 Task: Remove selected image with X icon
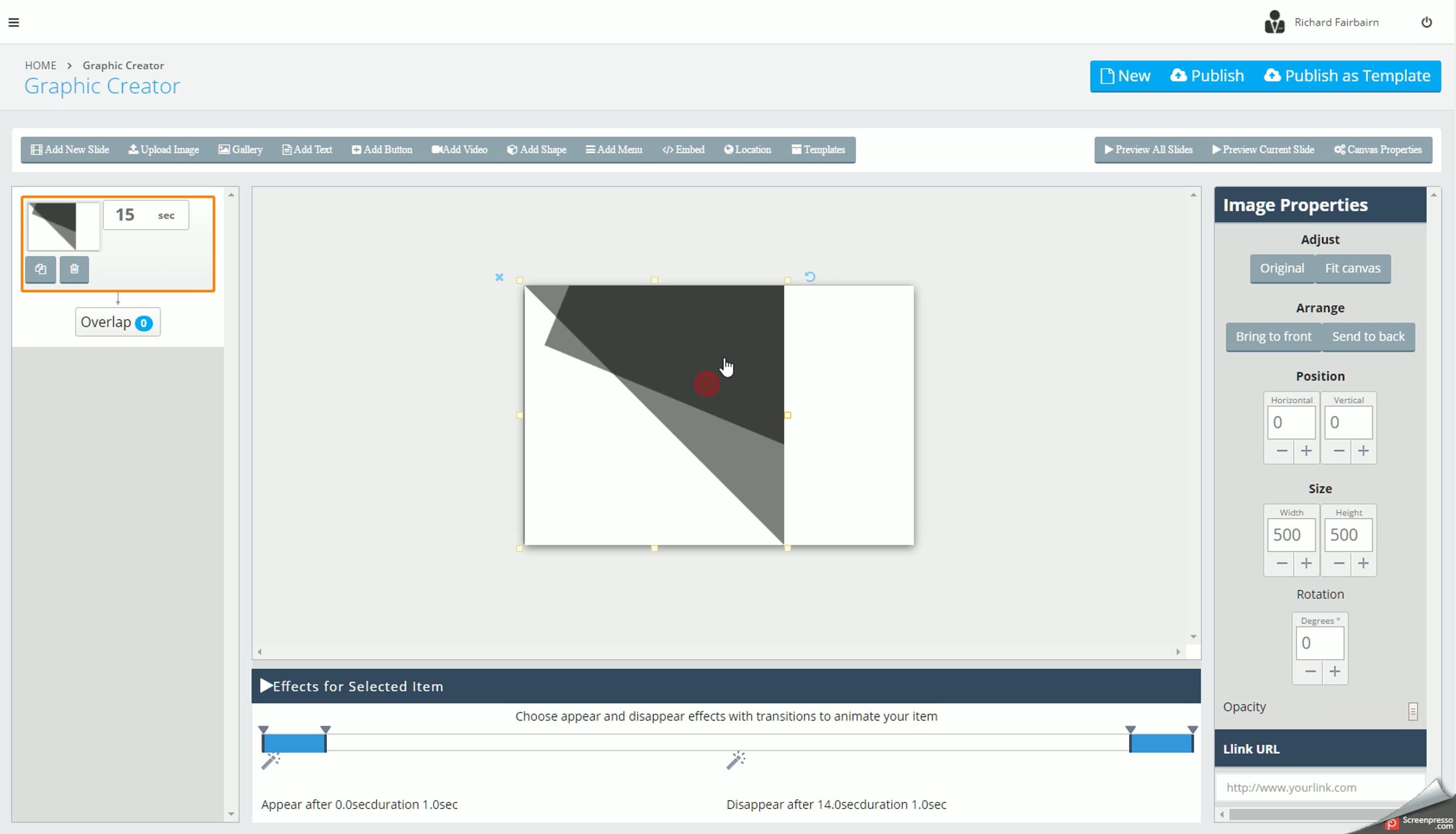pyautogui.click(x=499, y=277)
